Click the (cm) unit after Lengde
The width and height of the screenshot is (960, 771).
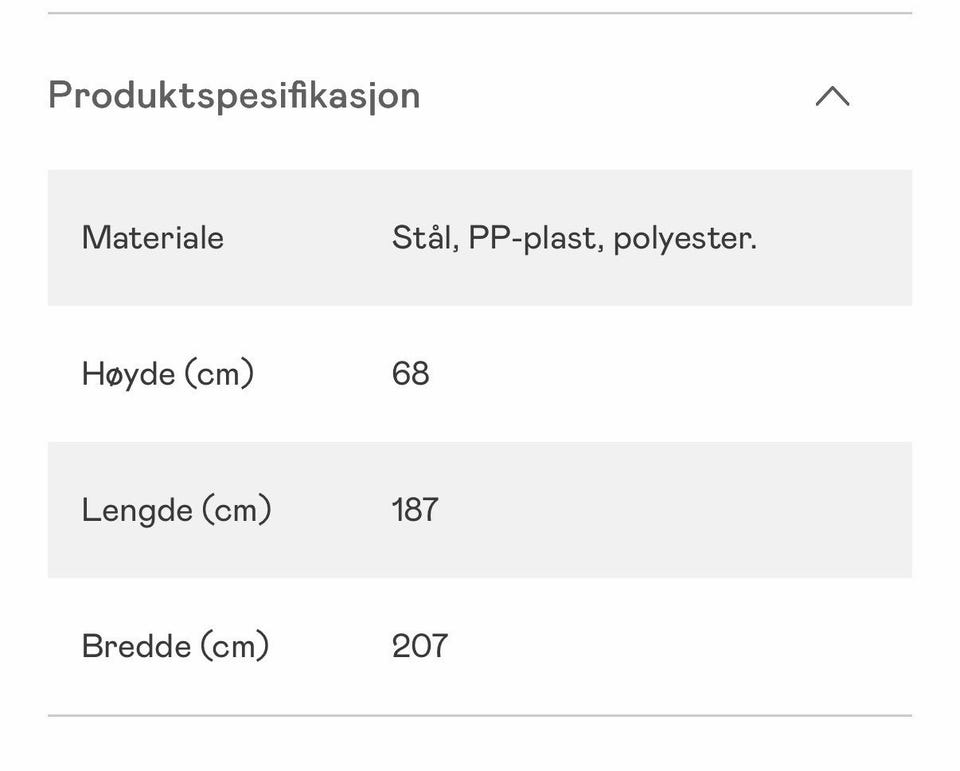click(236, 510)
